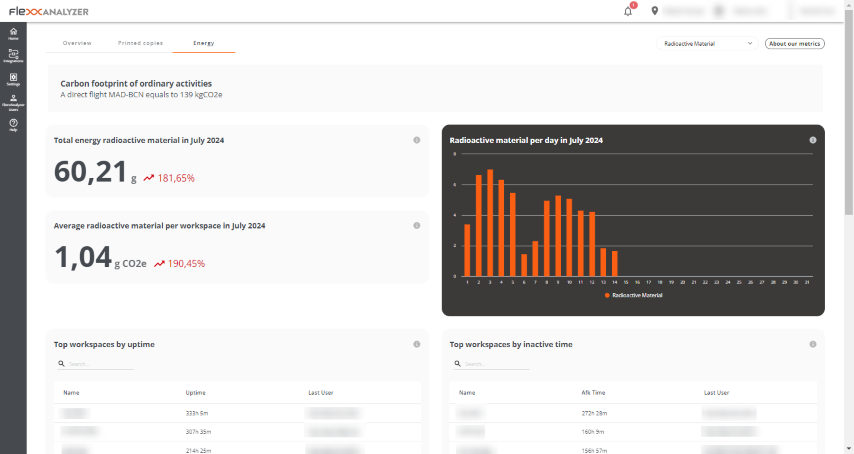Switch to the Printed copies tab
Viewport: 854px width, 454px height.
(x=141, y=43)
